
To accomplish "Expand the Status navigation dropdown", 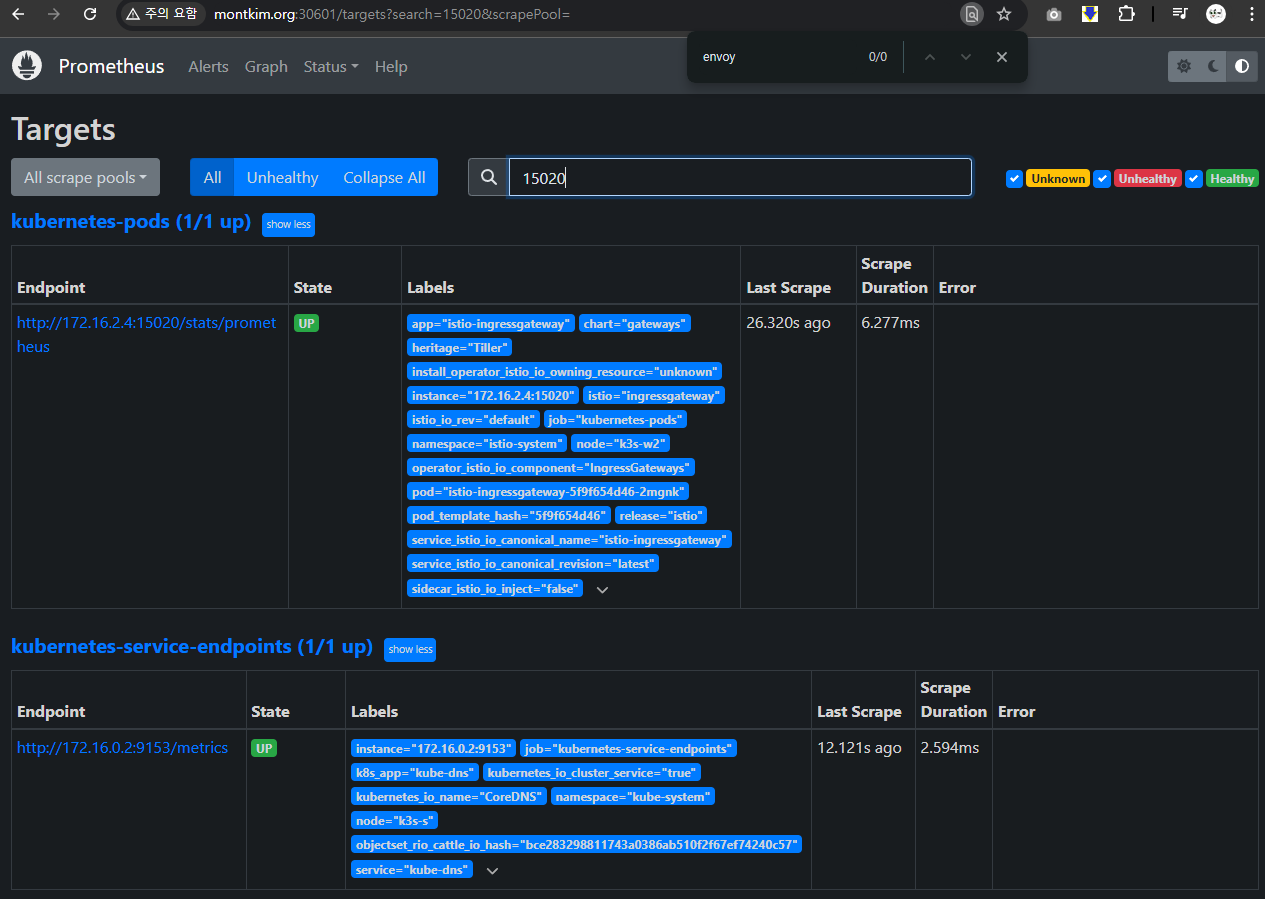I will pos(330,67).
